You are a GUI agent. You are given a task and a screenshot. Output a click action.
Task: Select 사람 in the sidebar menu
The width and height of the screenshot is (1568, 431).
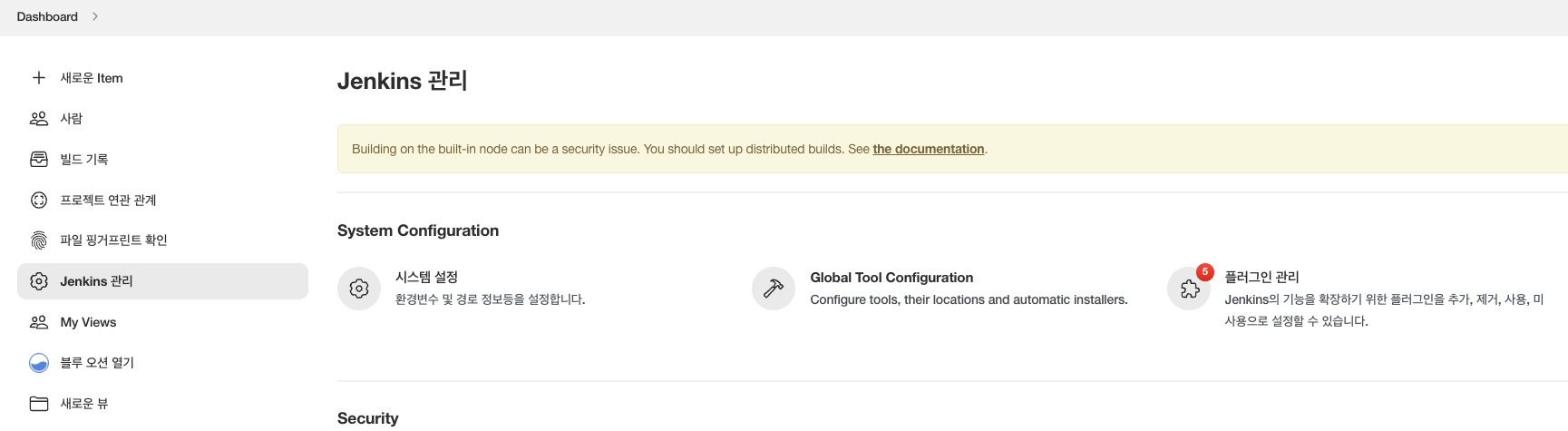pyautogui.click(x=71, y=119)
